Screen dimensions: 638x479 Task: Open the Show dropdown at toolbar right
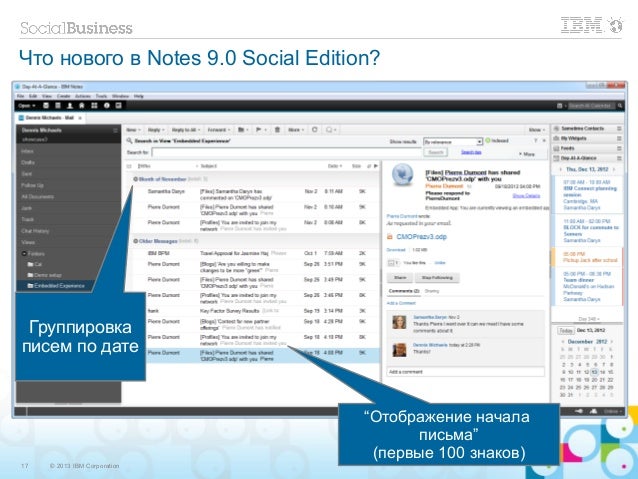pos(537,130)
